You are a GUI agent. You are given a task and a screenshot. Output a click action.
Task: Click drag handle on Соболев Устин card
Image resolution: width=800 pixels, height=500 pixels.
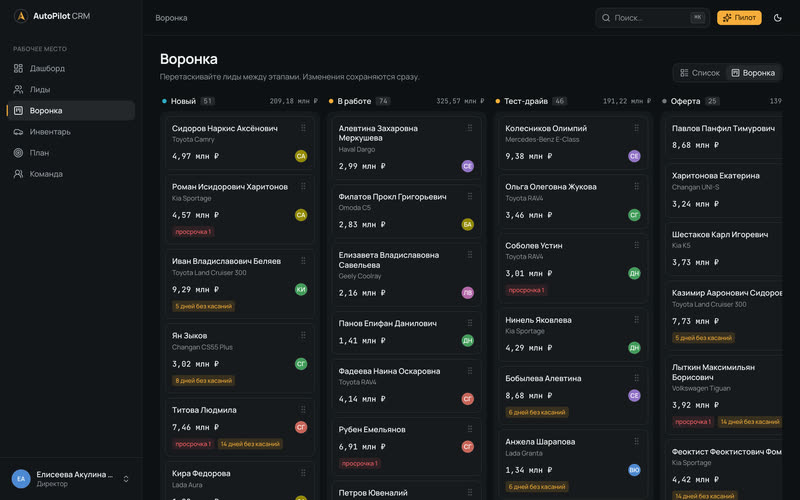click(x=636, y=245)
